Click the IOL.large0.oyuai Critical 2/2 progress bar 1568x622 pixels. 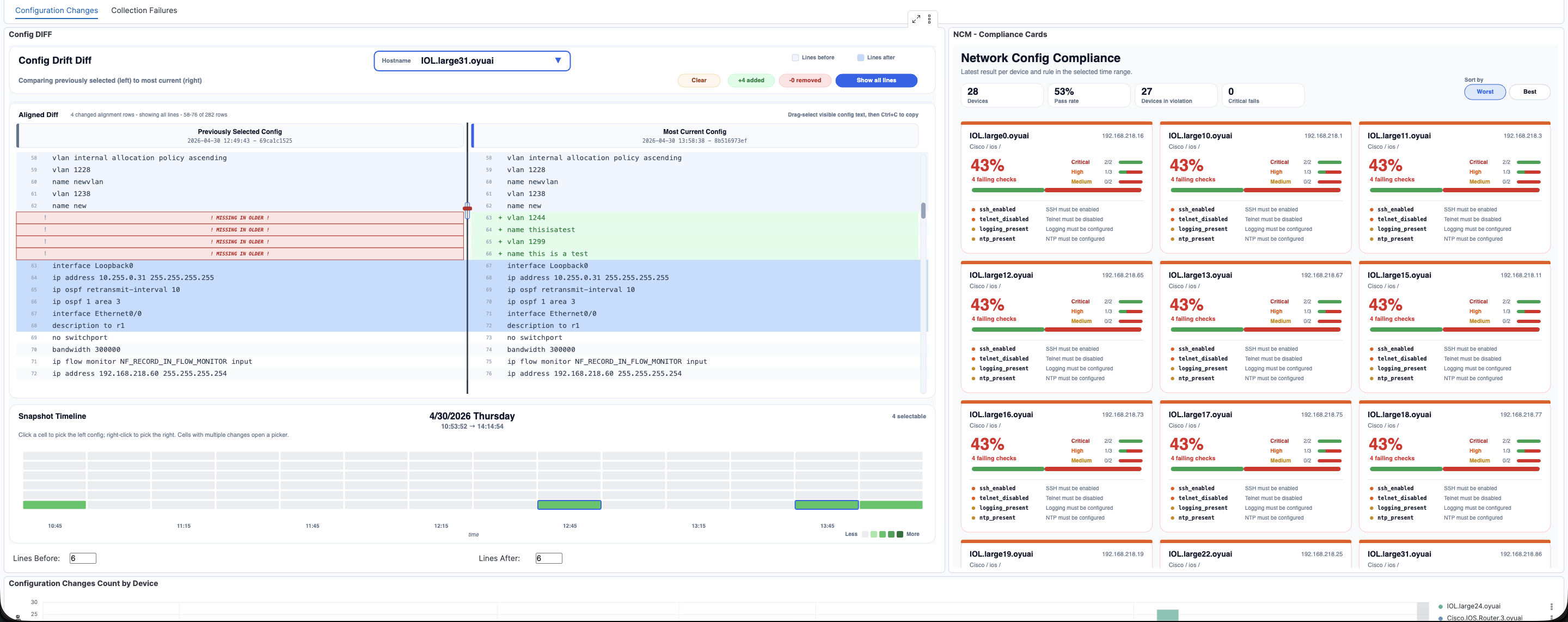point(1130,163)
